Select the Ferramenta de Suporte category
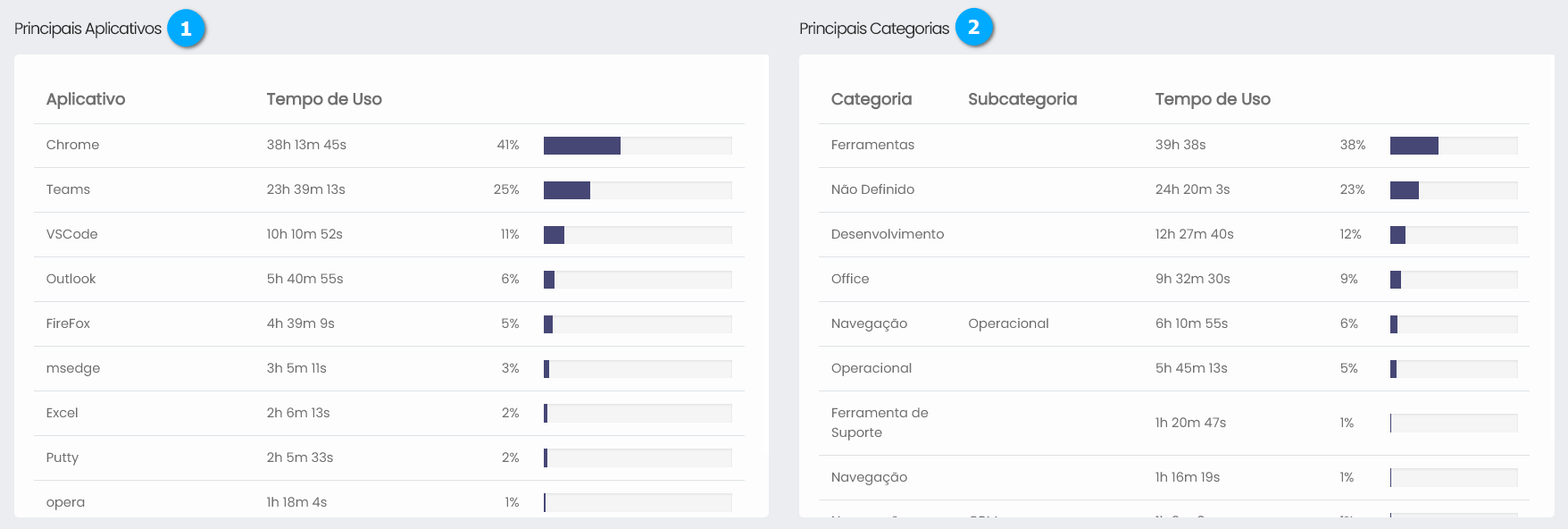Screen dimensions: 1568x529 pyautogui.click(x=879, y=423)
